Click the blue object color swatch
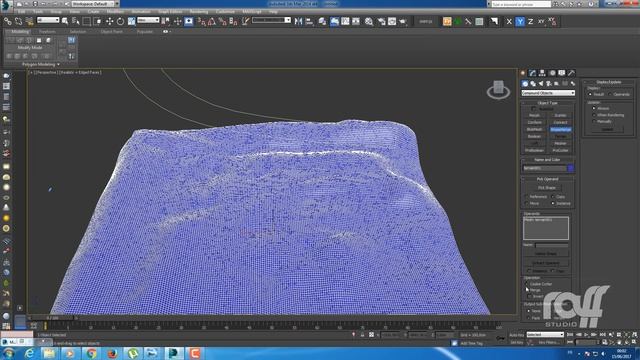The height and width of the screenshot is (360, 640). [x=571, y=168]
